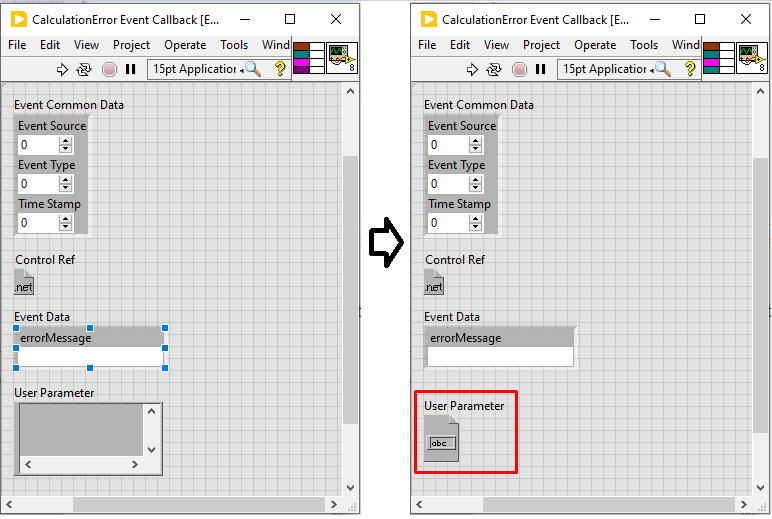Click left arrow inside User Parameter box
This screenshot has width=772, height=519.
tap(28, 464)
